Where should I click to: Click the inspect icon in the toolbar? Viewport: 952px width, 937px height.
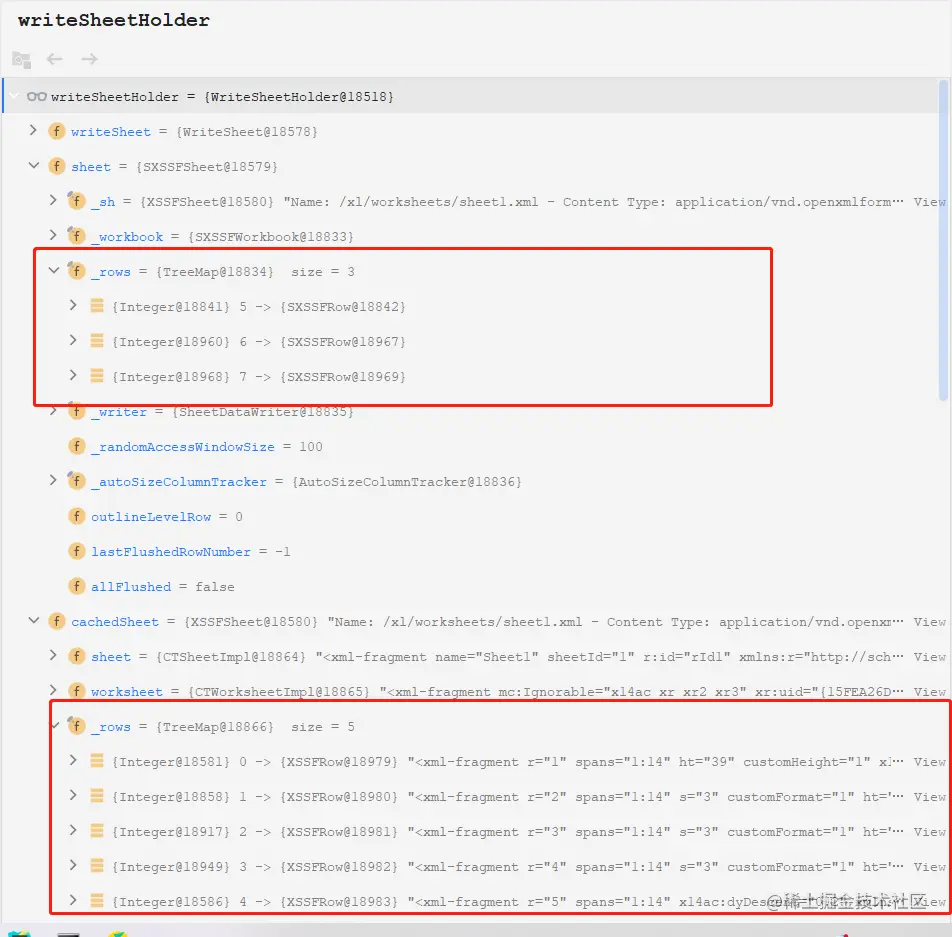click(21, 59)
